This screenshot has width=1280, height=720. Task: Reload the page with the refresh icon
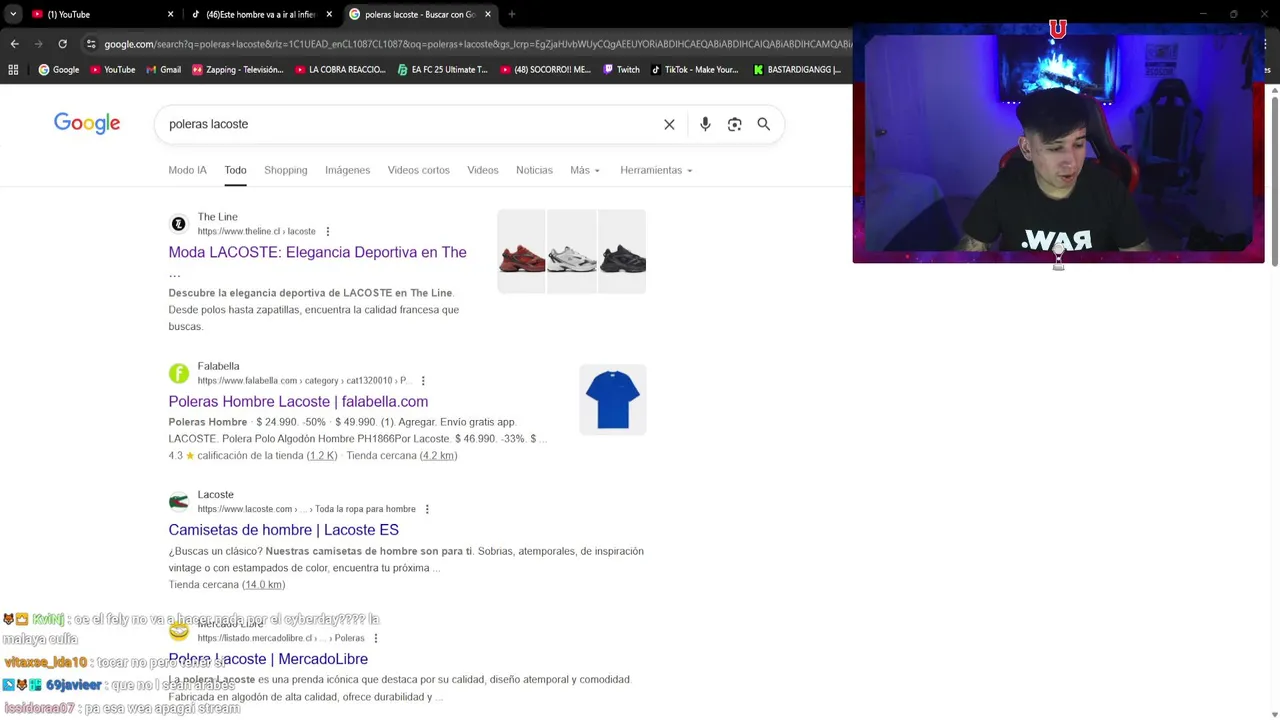click(x=62, y=44)
